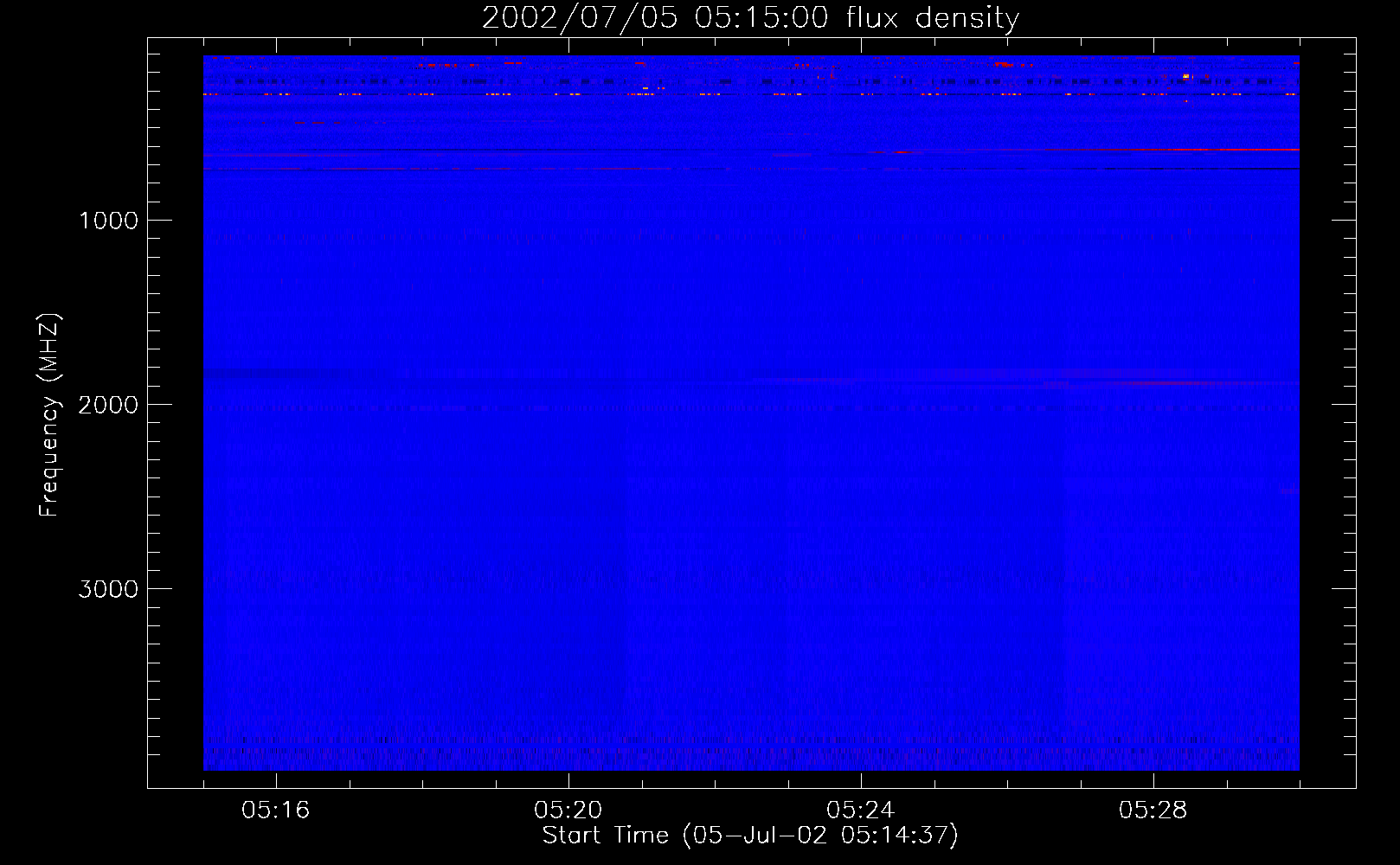
Task: Click the 3000 frequency tick label
Action: 108,589
